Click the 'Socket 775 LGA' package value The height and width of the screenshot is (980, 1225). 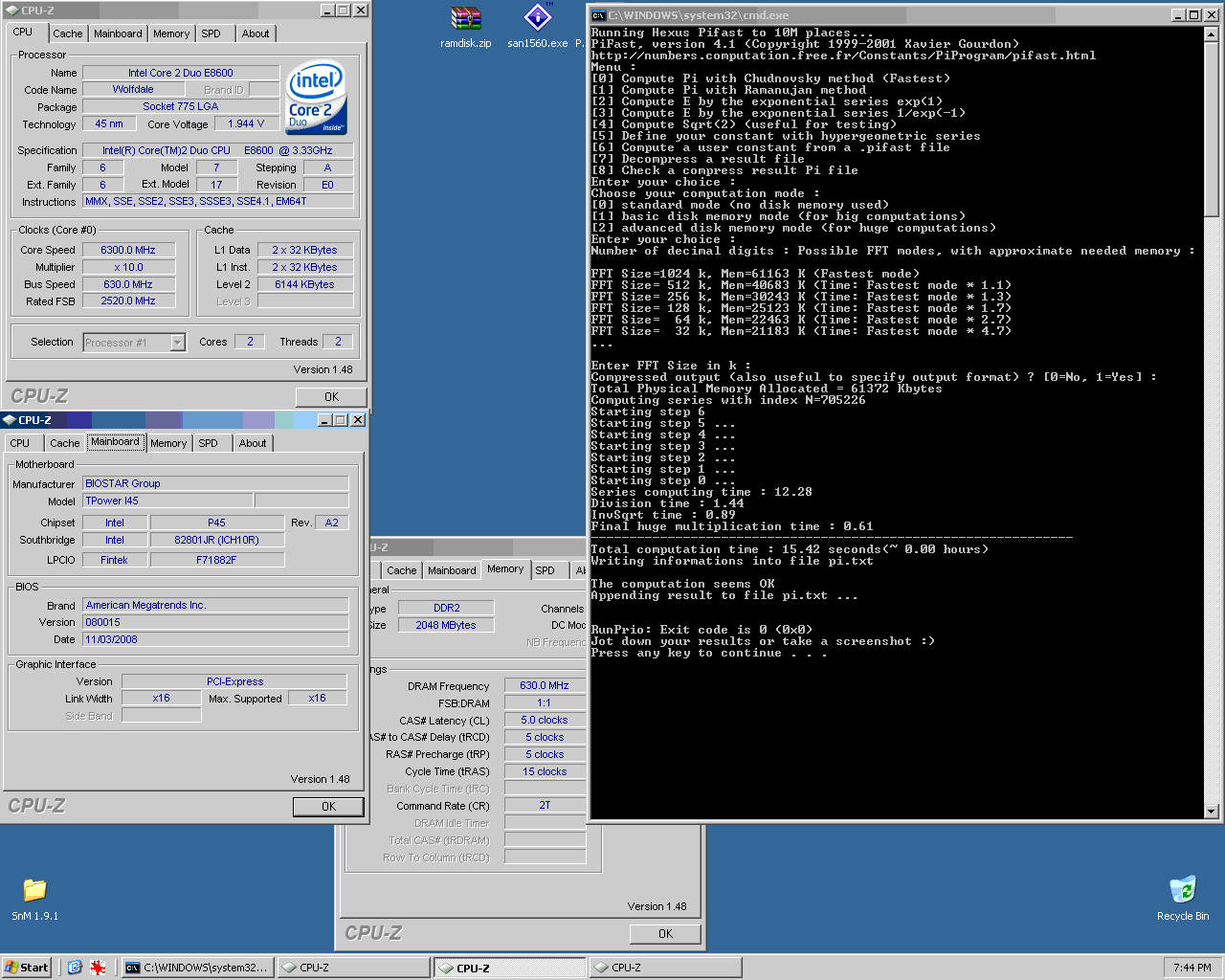(x=181, y=107)
